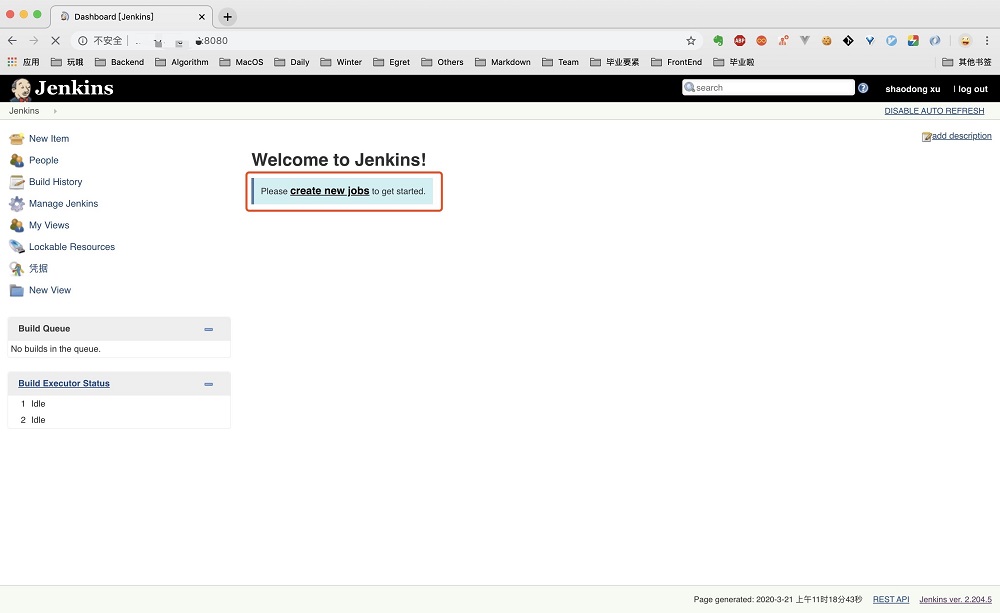Viewport: 1000px width, 613px height.
Task: Bookmark page with the star icon
Action: [x=691, y=40]
